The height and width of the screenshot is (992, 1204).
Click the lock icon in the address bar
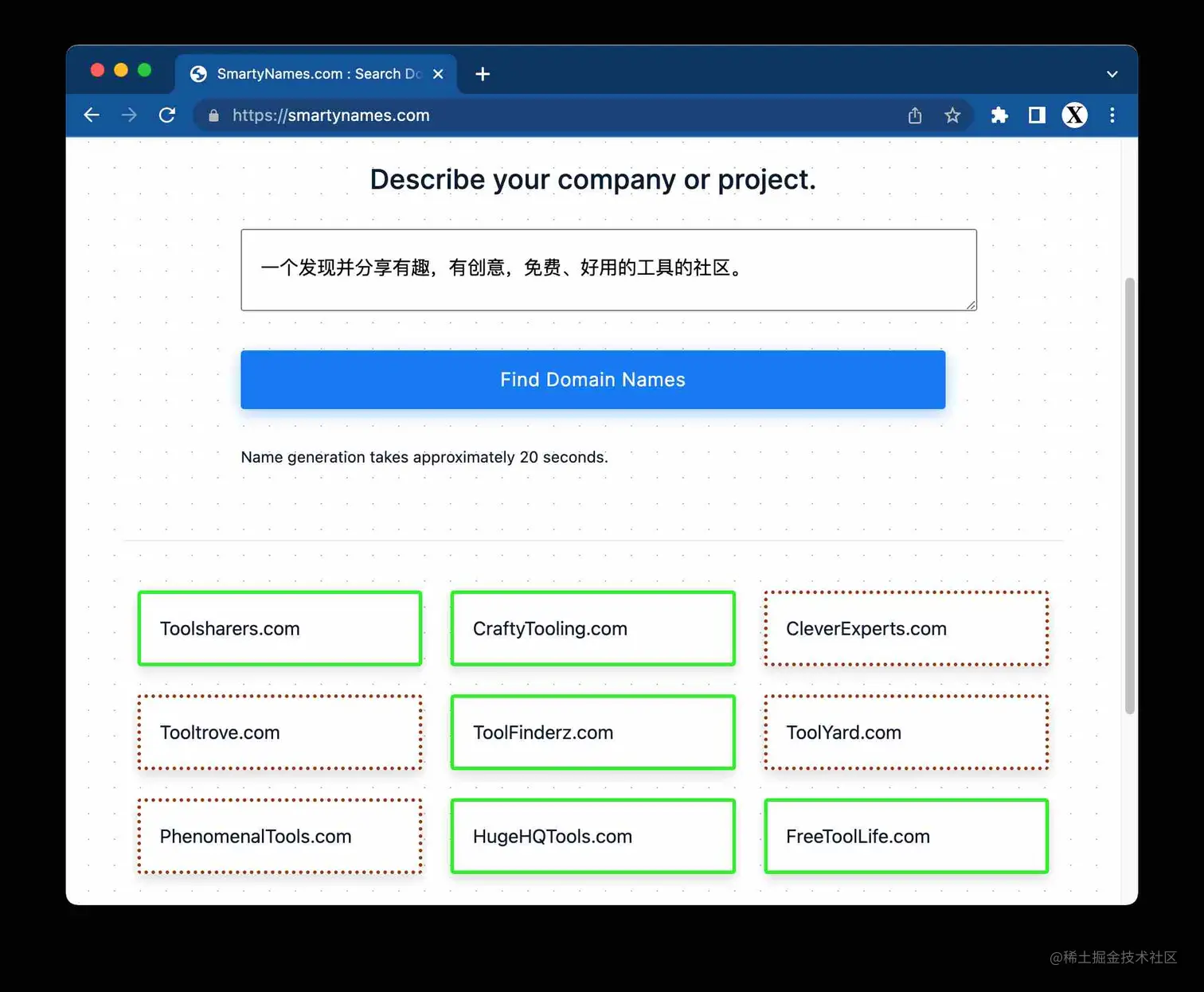[213, 115]
